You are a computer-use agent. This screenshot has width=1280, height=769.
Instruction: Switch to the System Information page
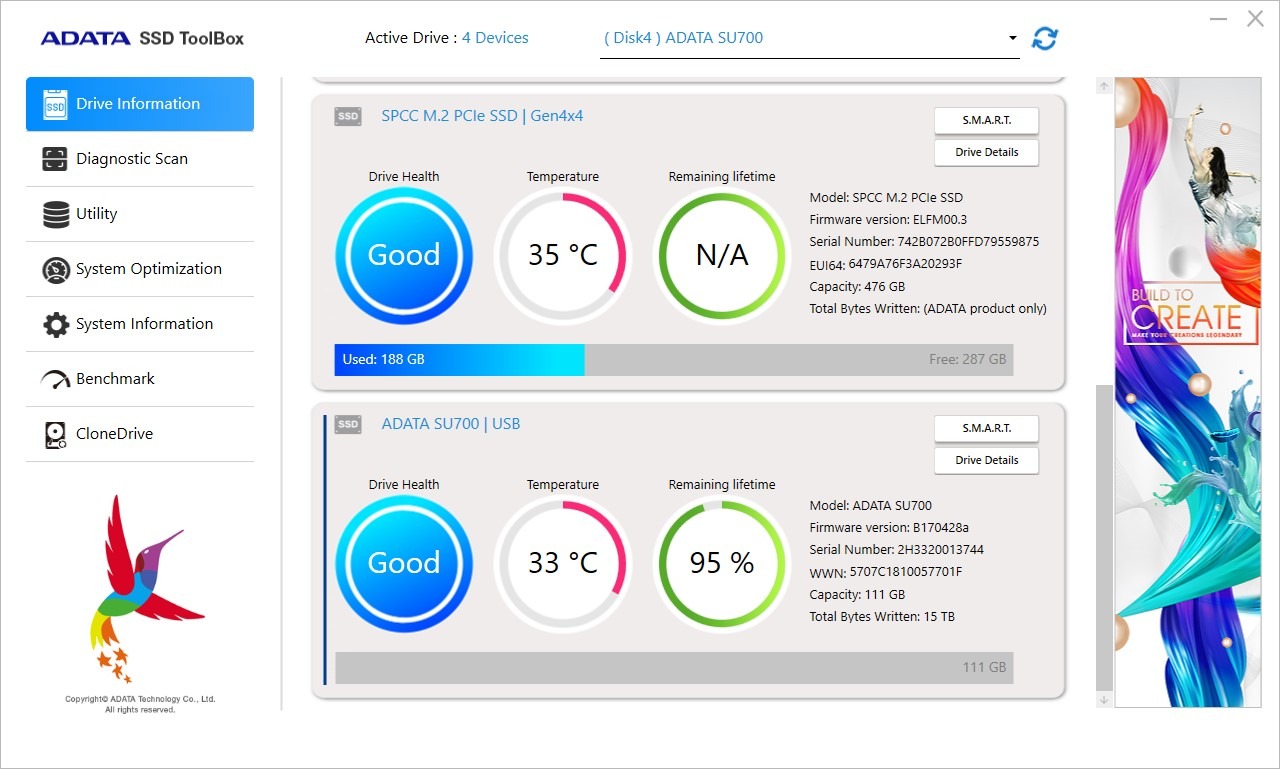click(140, 324)
